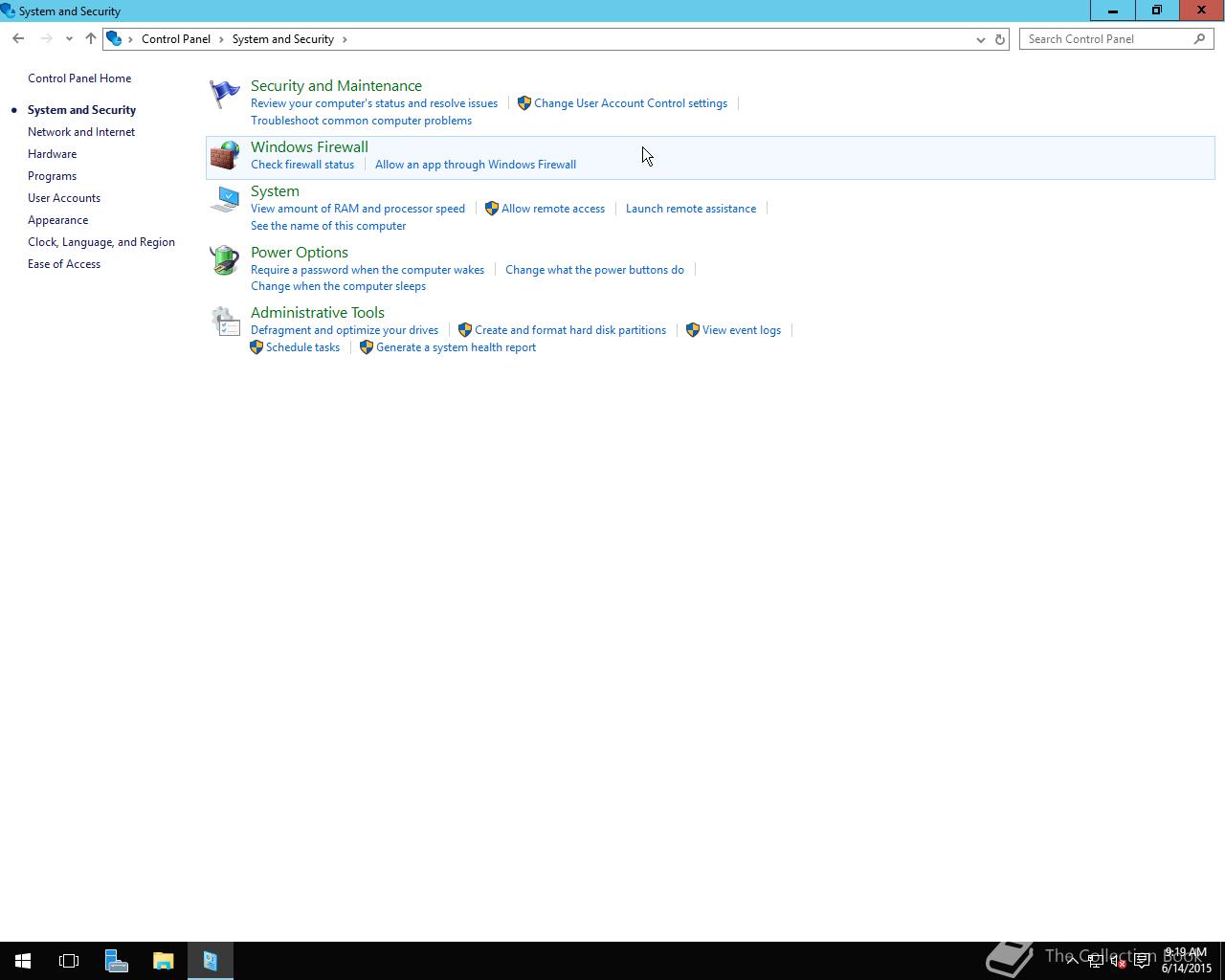
Task: Open the Windows Firewall heading
Action: pos(309,147)
